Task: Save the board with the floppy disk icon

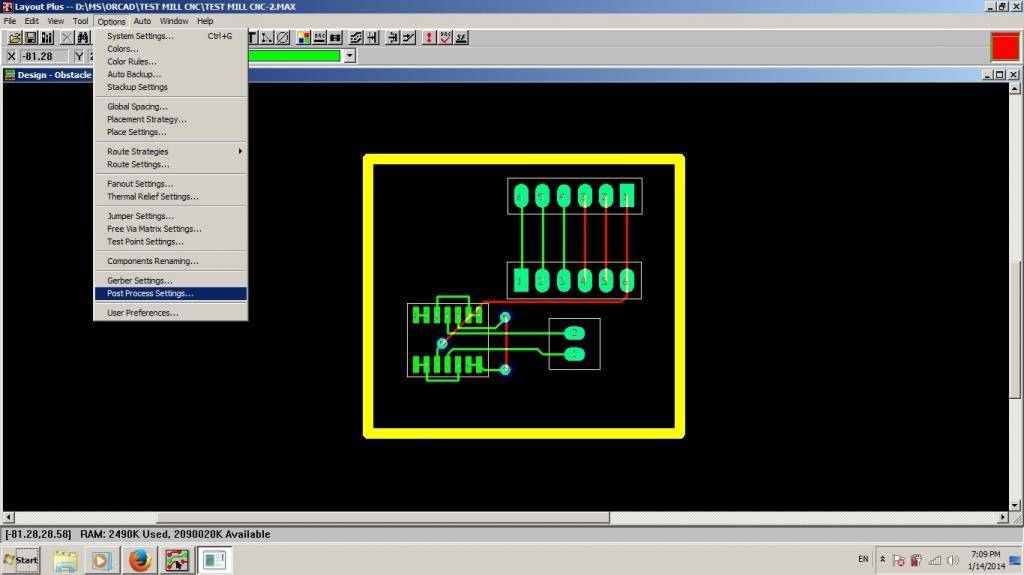Action: (x=31, y=38)
